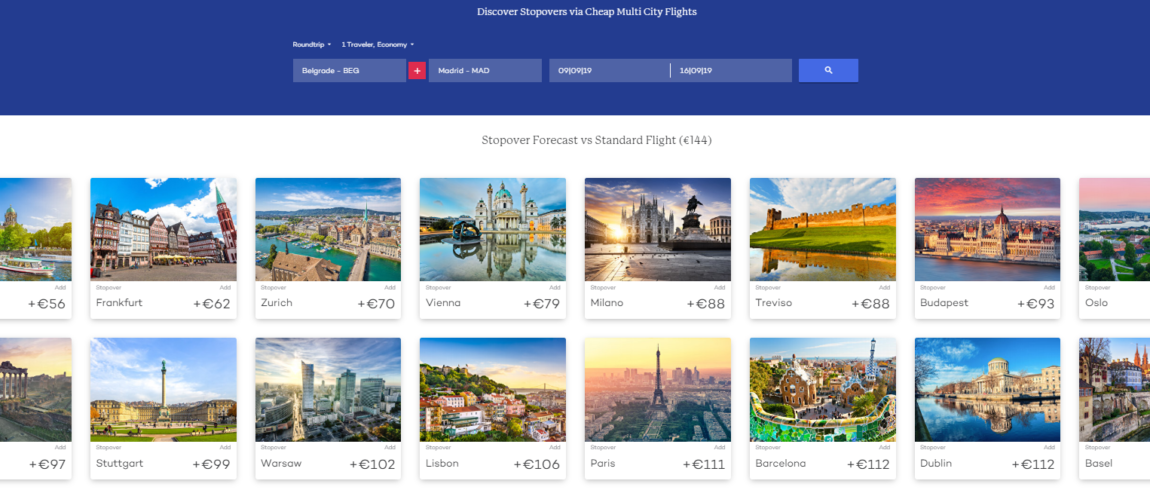Click Add on the Milano card
This screenshot has height=490, width=1150.
coord(719,288)
